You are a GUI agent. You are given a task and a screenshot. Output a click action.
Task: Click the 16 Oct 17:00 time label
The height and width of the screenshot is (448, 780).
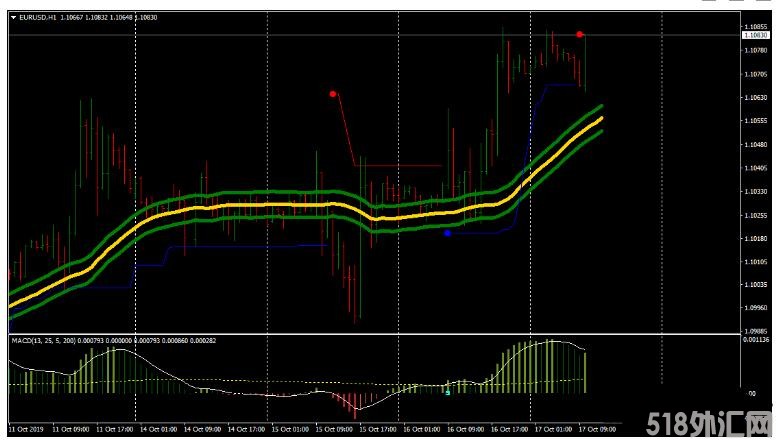pos(509,429)
